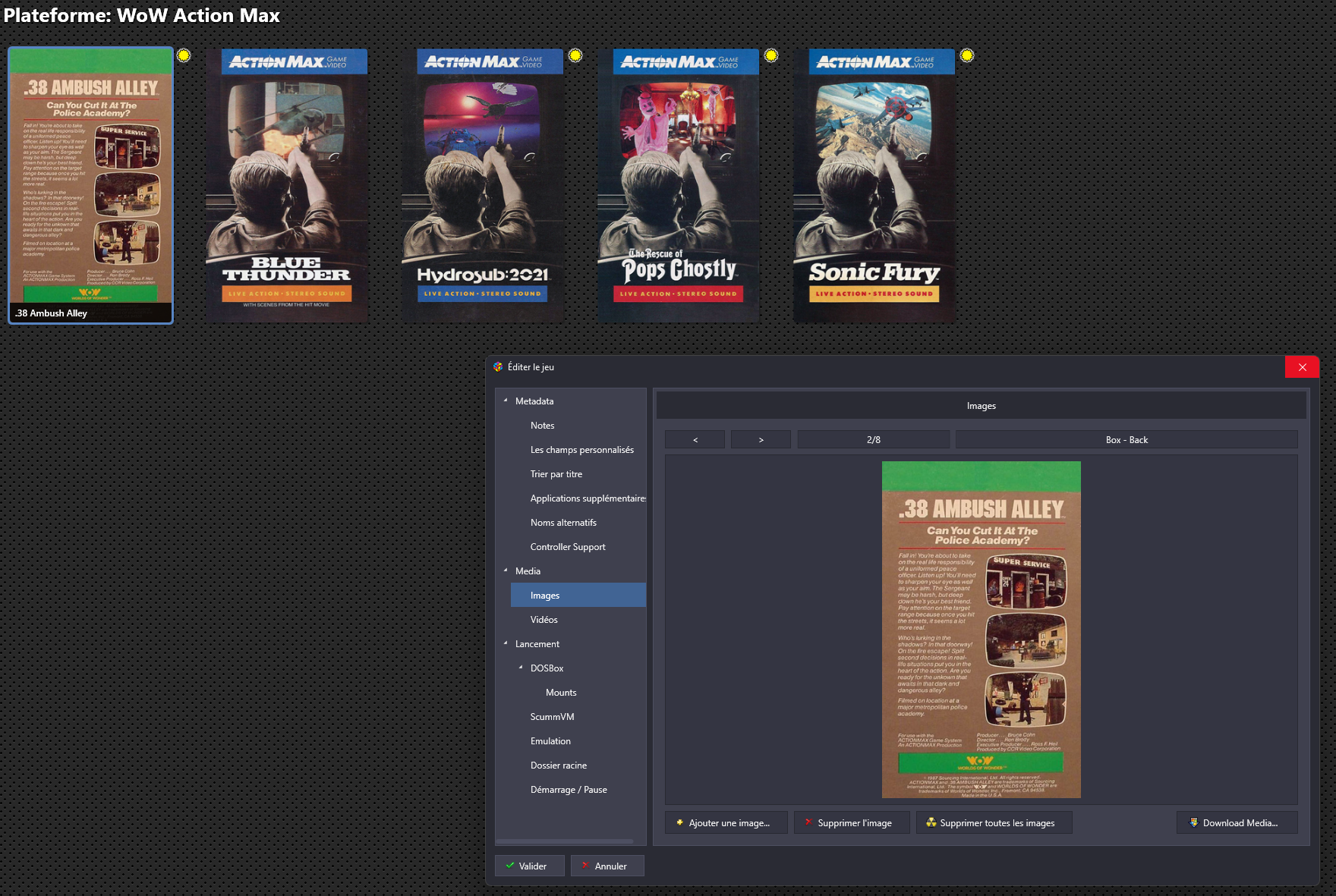Select the Rescue of Pops Ghostly cover
This screenshot has width=1336, height=896.
click(x=679, y=186)
